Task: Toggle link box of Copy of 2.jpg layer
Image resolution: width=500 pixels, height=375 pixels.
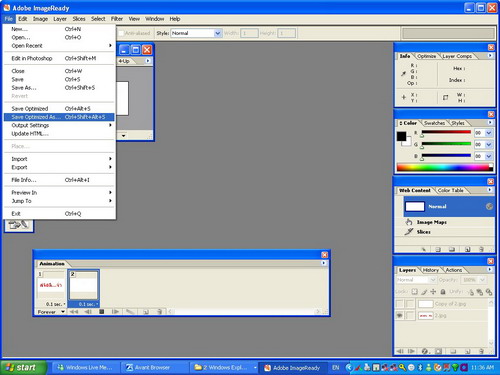Action: pos(410,304)
